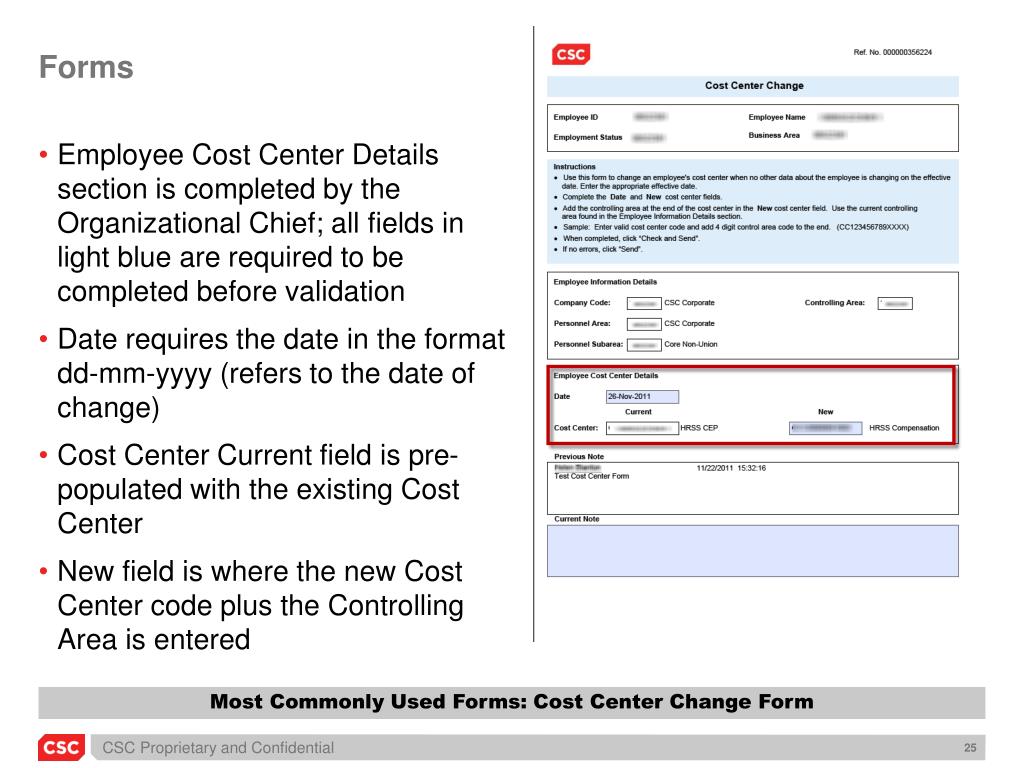Click the 'Employee Name' label
The image size is (1024, 768).
click(776, 118)
